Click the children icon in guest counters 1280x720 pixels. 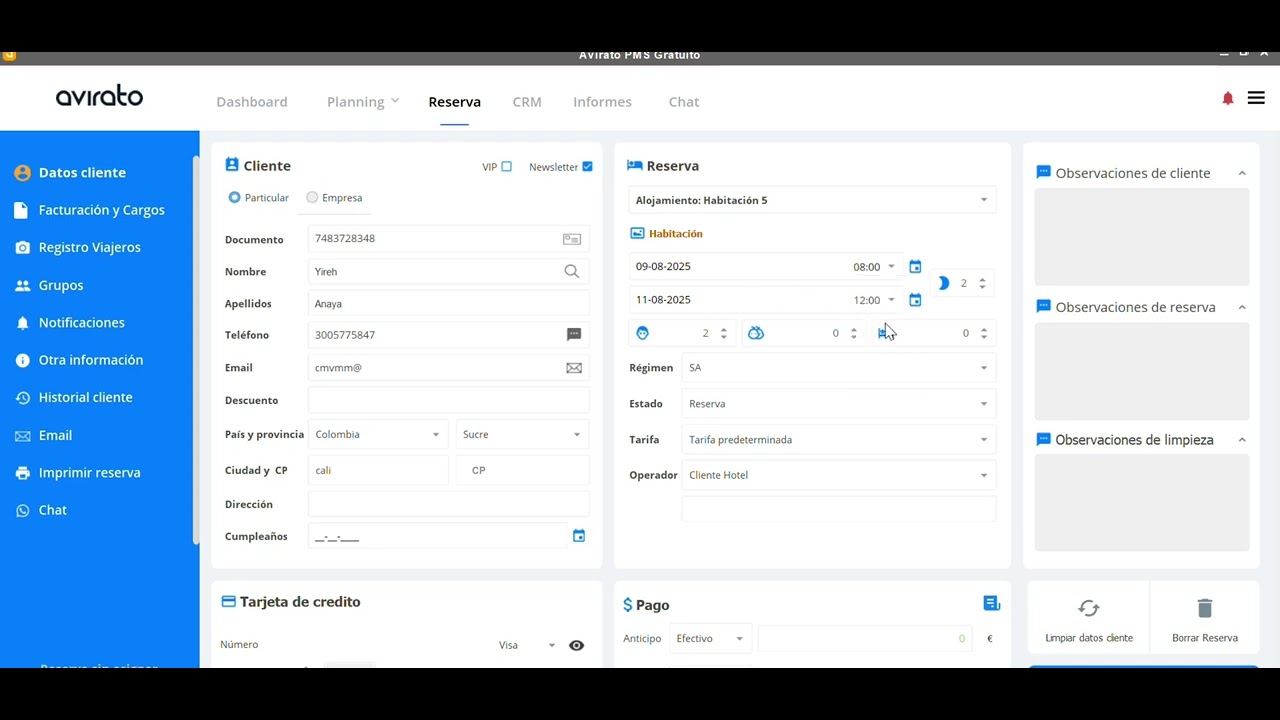click(756, 333)
